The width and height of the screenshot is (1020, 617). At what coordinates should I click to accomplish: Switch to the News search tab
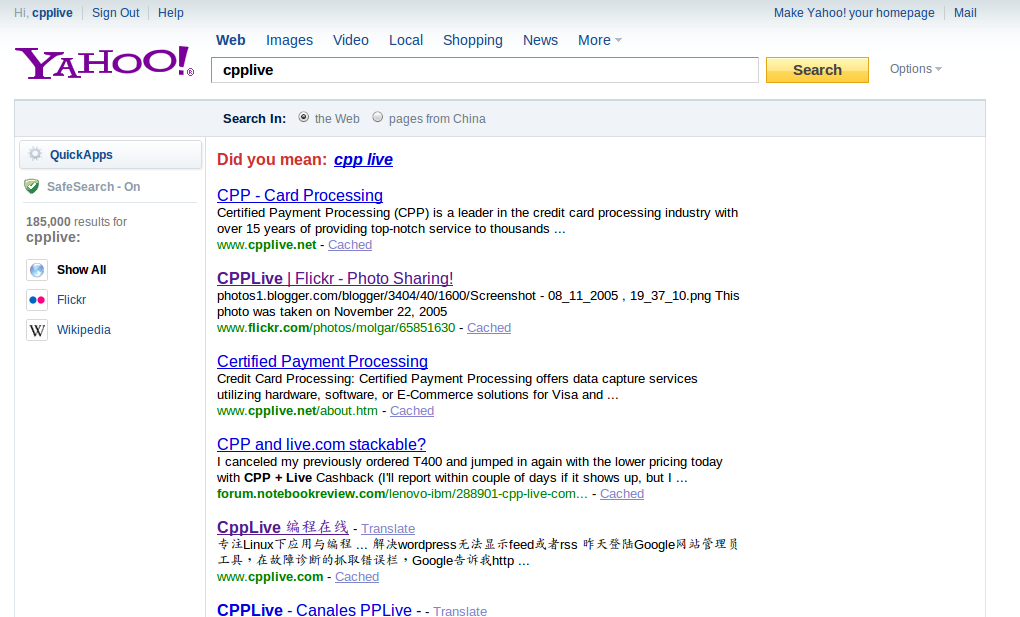541,40
